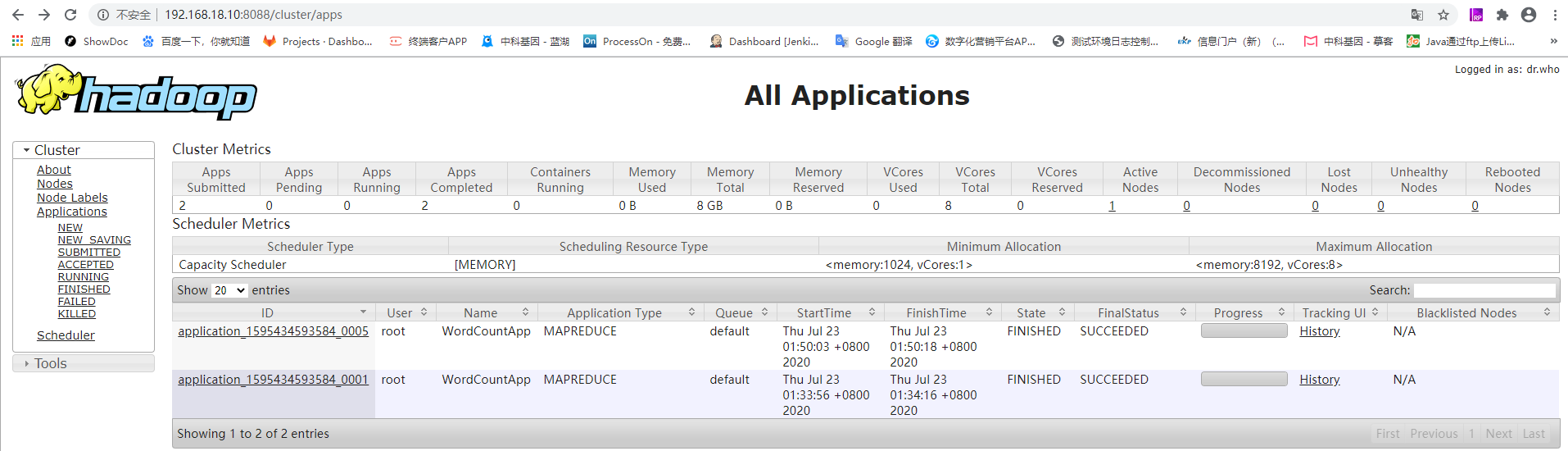The image size is (1568, 451).
Task: Open the Scheduler link
Action: [66, 335]
